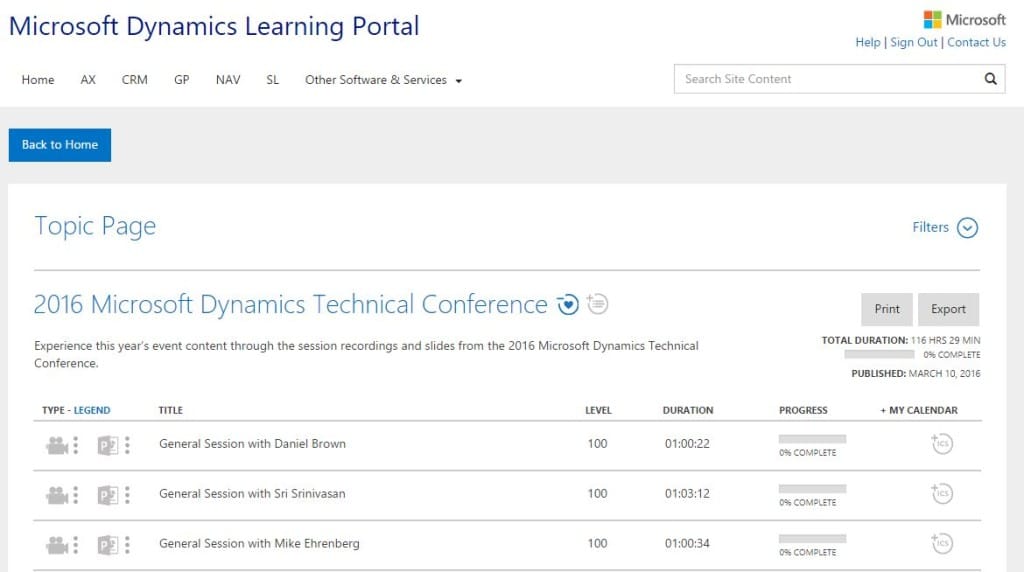This screenshot has height=572, width=1024.
Task: Click the LEVEL column header
Action: pyautogui.click(x=598, y=410)
